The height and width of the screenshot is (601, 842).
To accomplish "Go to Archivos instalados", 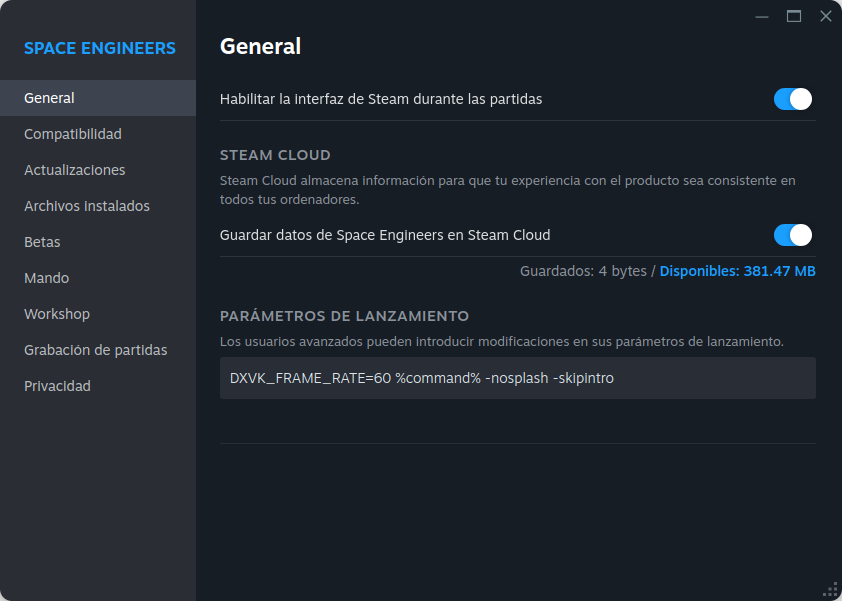I will [x=98, y=206].
